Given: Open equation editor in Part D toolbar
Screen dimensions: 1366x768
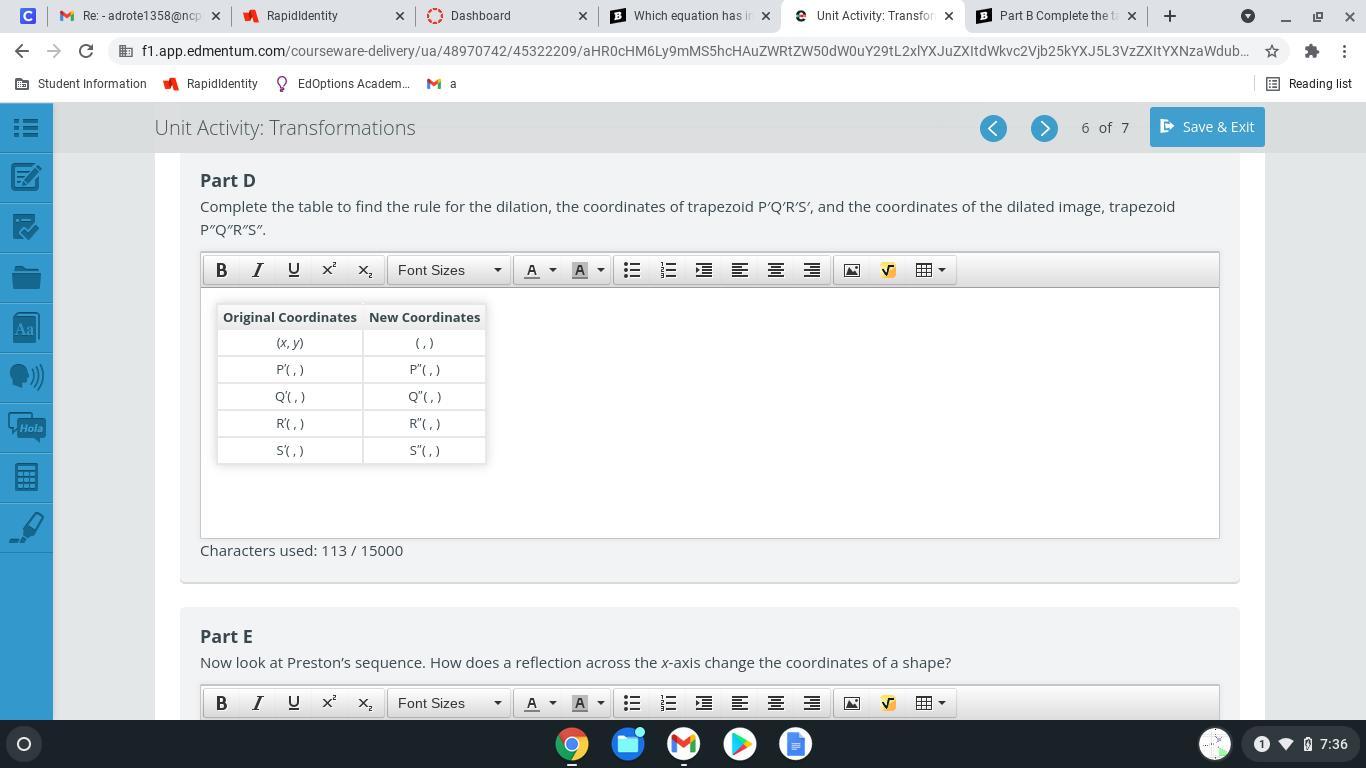Looking at the screenshot, I should (x=888, y=270).
